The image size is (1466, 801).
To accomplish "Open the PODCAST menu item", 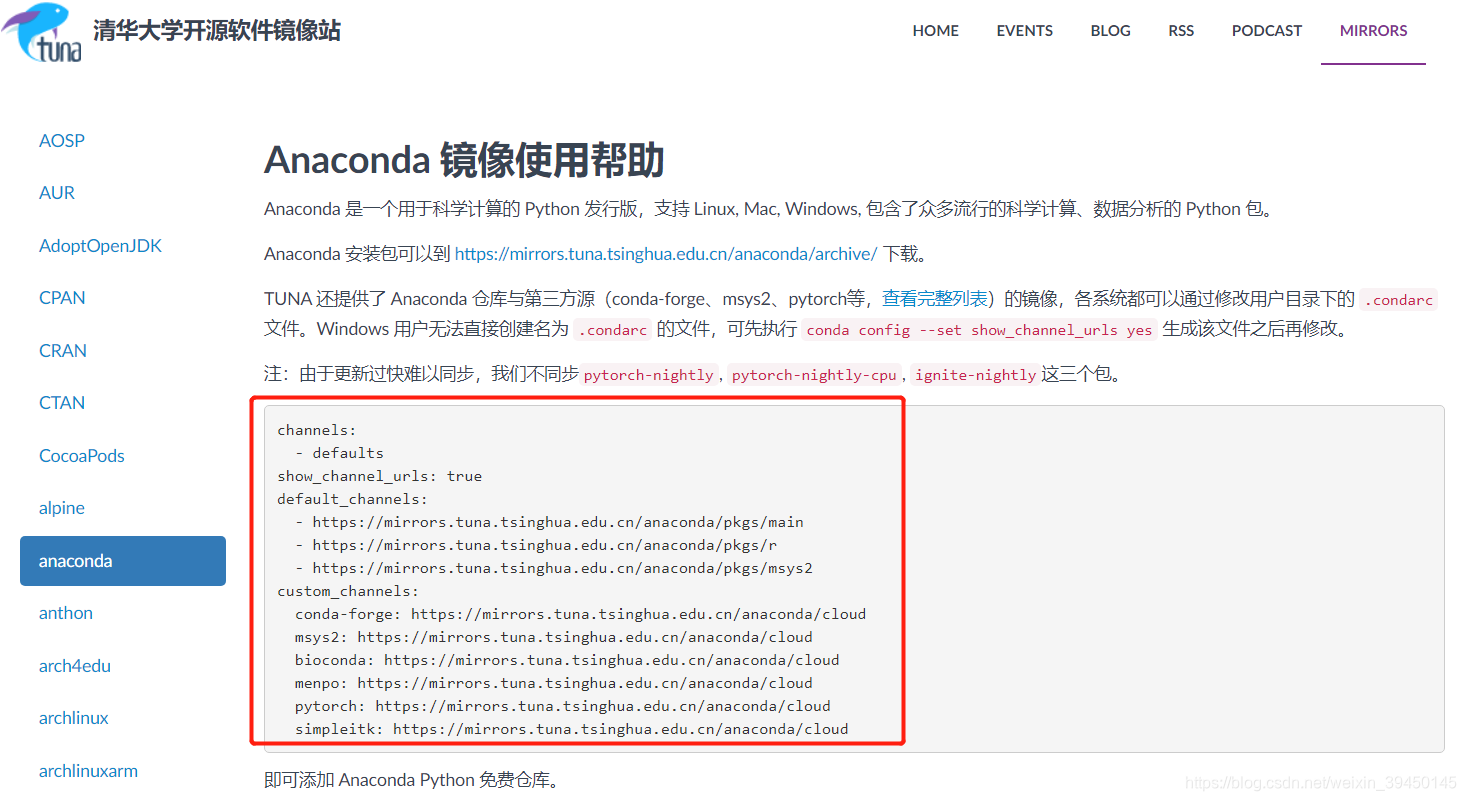I will (x=1266, y=31).
